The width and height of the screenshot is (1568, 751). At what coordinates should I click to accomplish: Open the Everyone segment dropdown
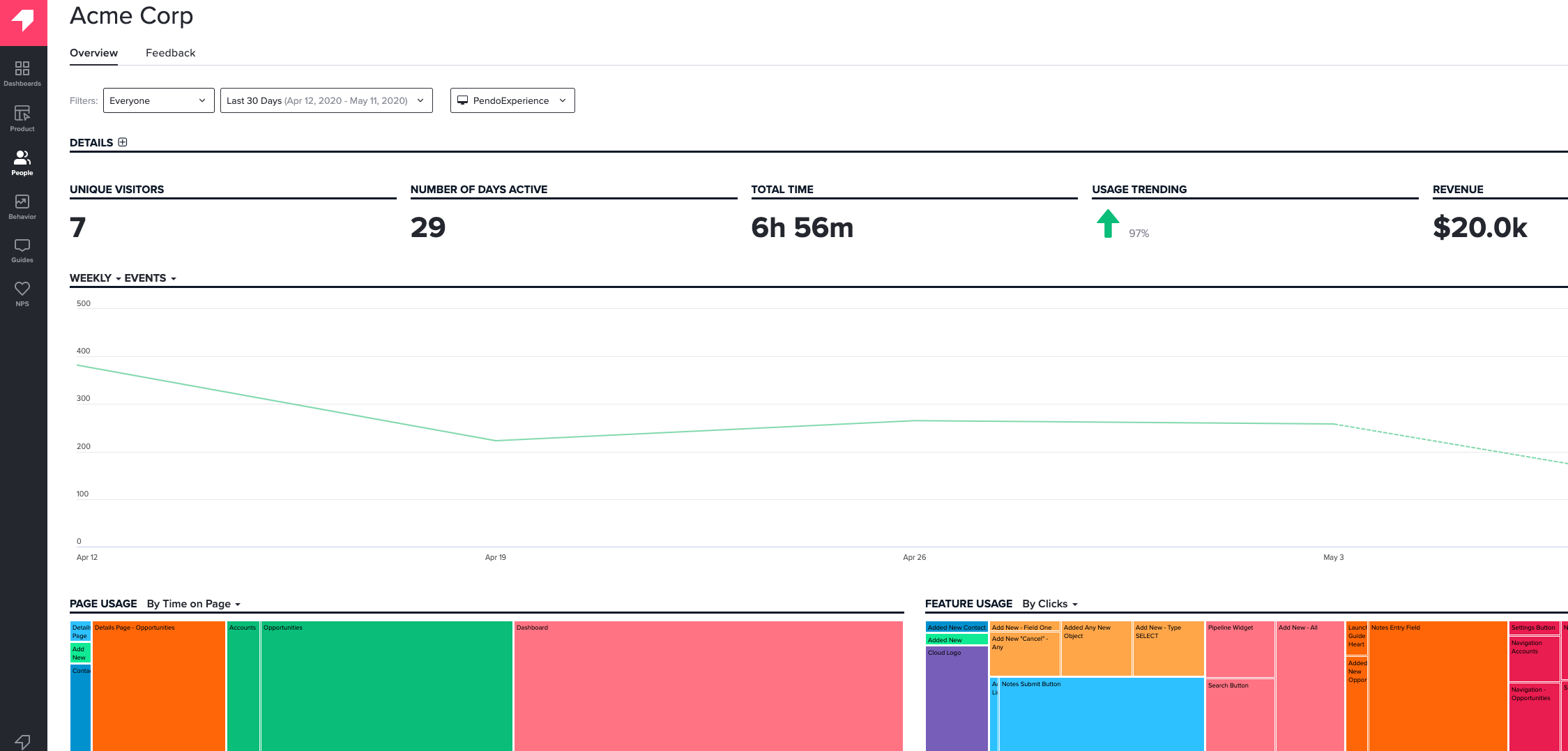pos(159,100)
